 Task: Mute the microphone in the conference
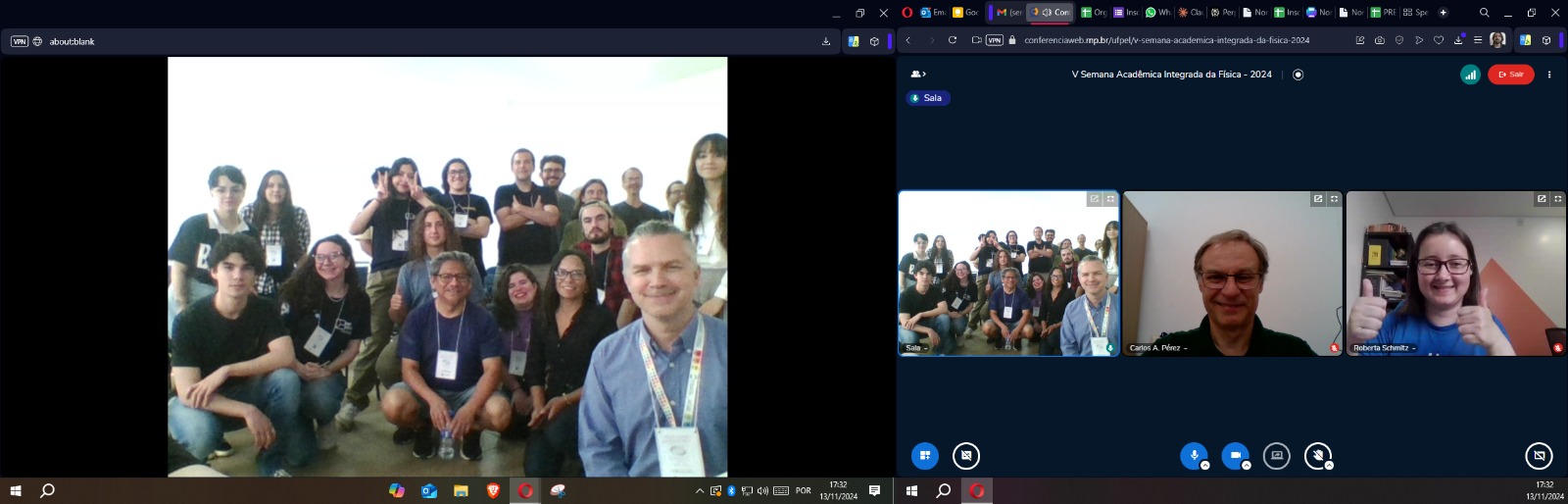1194,456
